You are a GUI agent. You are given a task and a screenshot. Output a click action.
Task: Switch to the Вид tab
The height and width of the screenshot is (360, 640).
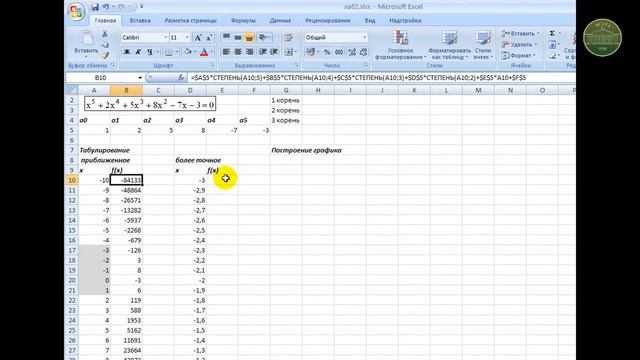(x=370, y=20)
